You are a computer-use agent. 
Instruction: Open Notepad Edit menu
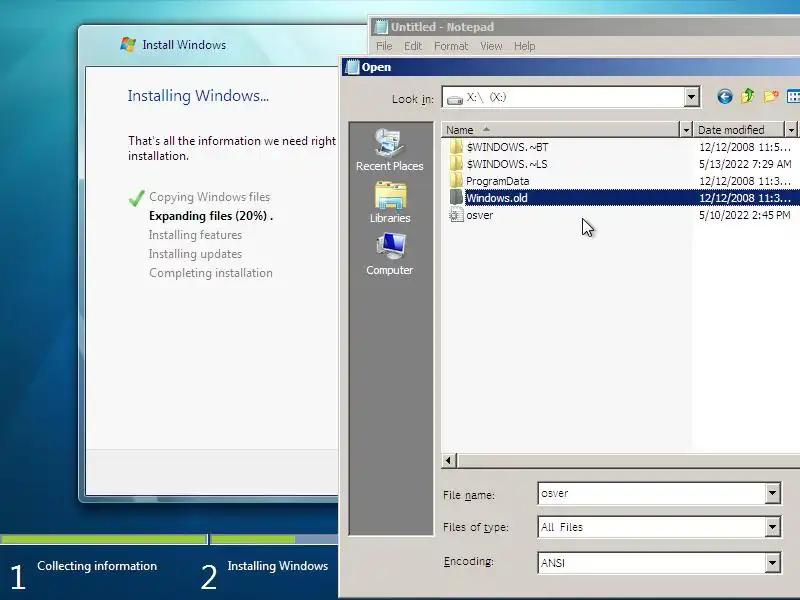pos(413,46)
